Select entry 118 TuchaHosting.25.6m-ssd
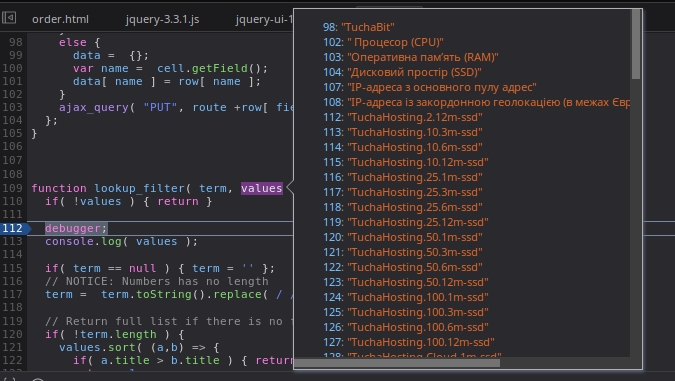The image size is (675, 381). [403, 207]
